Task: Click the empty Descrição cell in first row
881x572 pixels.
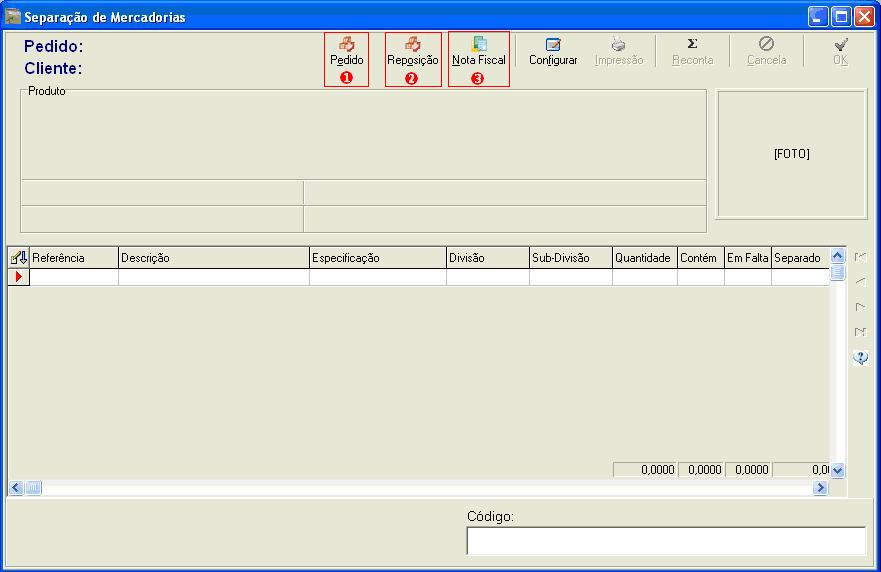Action: point(214,277)
